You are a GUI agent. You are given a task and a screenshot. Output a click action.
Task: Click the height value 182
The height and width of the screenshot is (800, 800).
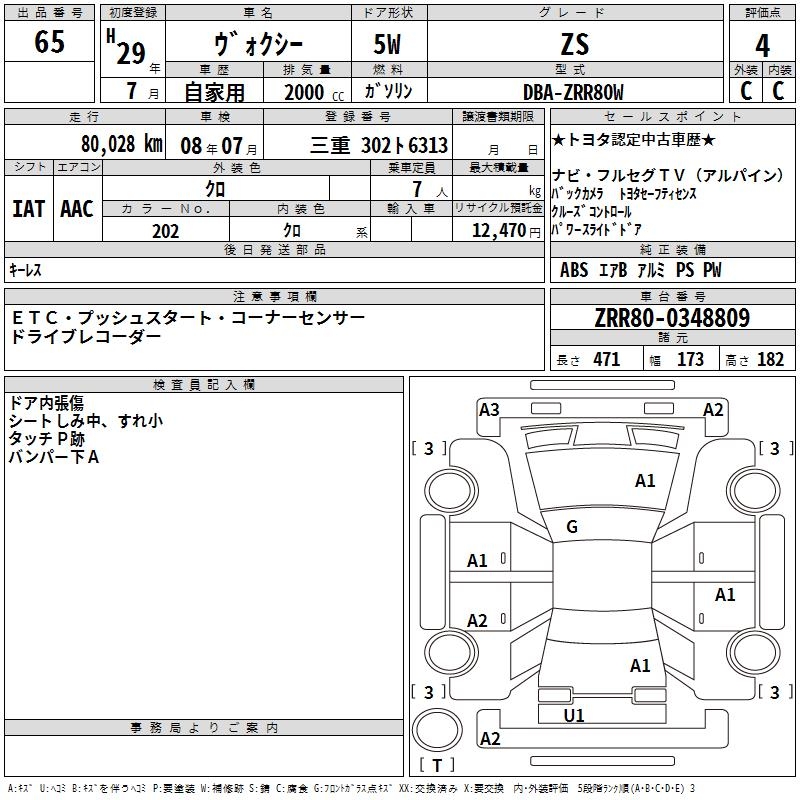(770, 360)
